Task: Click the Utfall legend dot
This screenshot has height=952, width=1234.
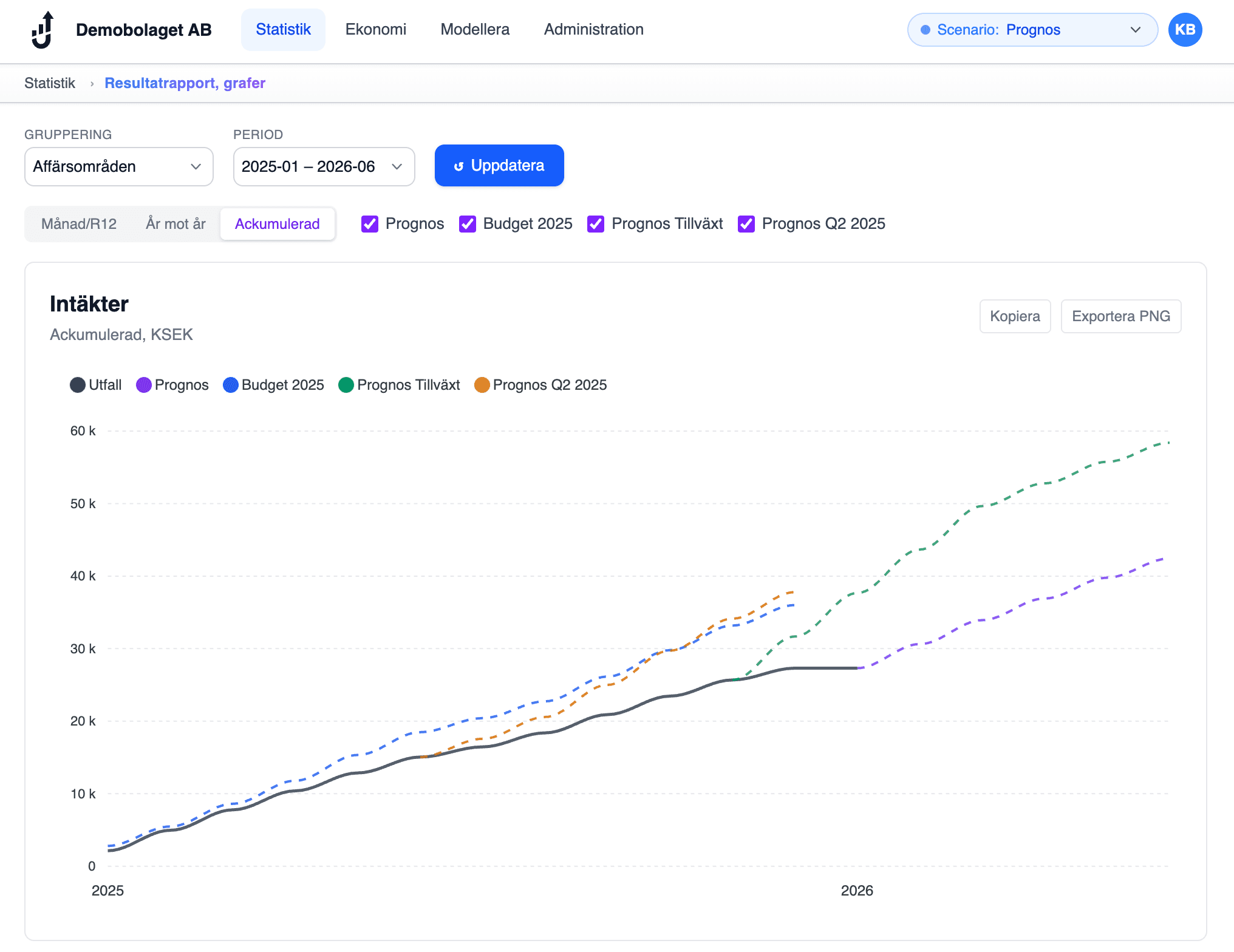Action: 78,385
